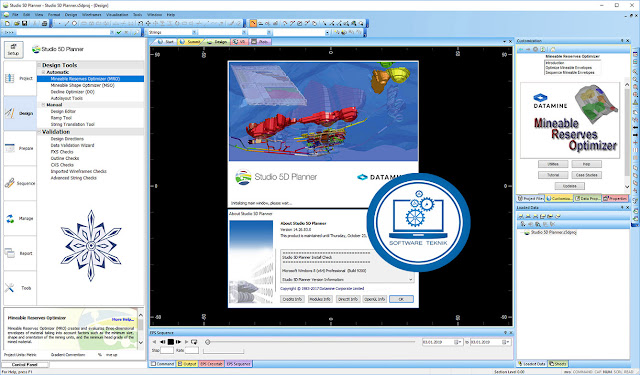Open the Properties tab

point(616,198)
